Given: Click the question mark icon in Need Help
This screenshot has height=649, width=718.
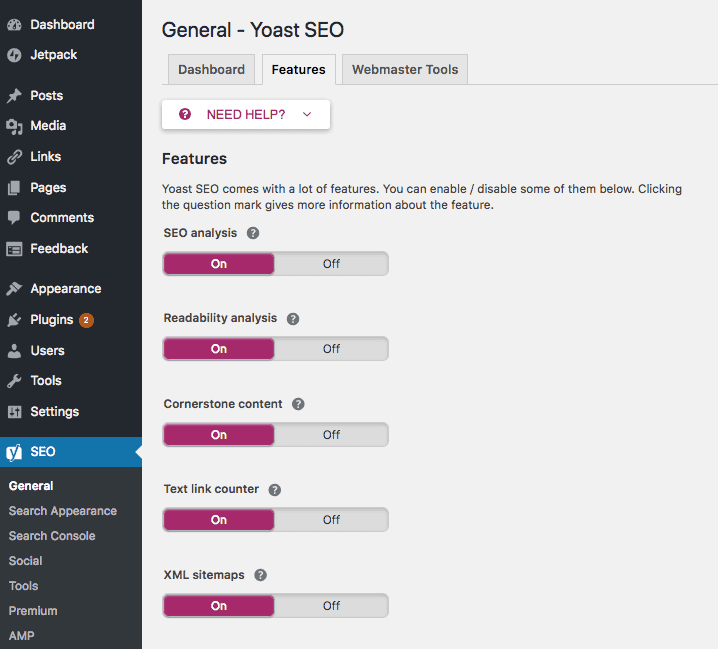Looking at the screenshot, I should (x=185, y=114).
